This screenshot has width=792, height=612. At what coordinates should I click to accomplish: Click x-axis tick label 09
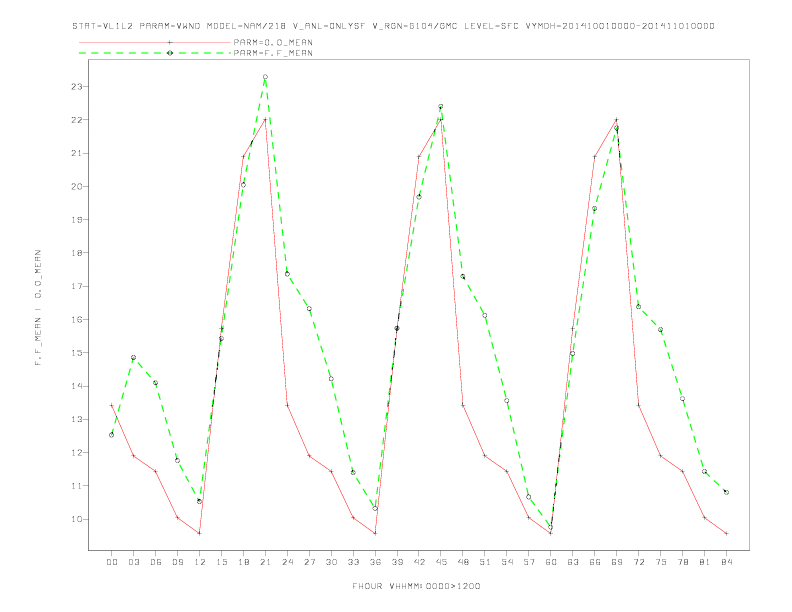(x=177, y=562)
